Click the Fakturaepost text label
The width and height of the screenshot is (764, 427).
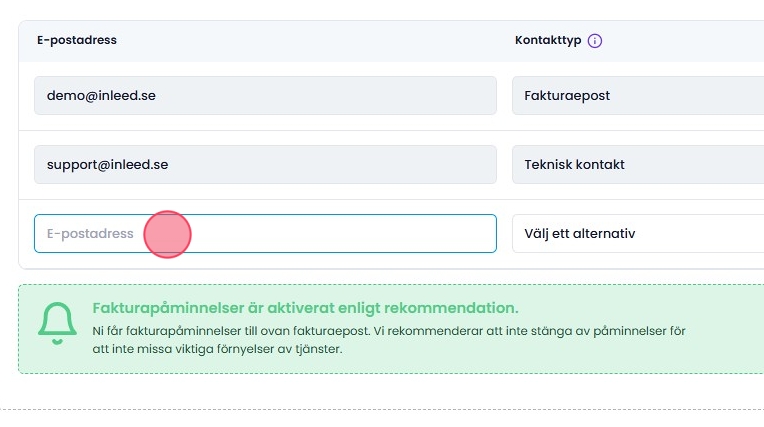567,96
